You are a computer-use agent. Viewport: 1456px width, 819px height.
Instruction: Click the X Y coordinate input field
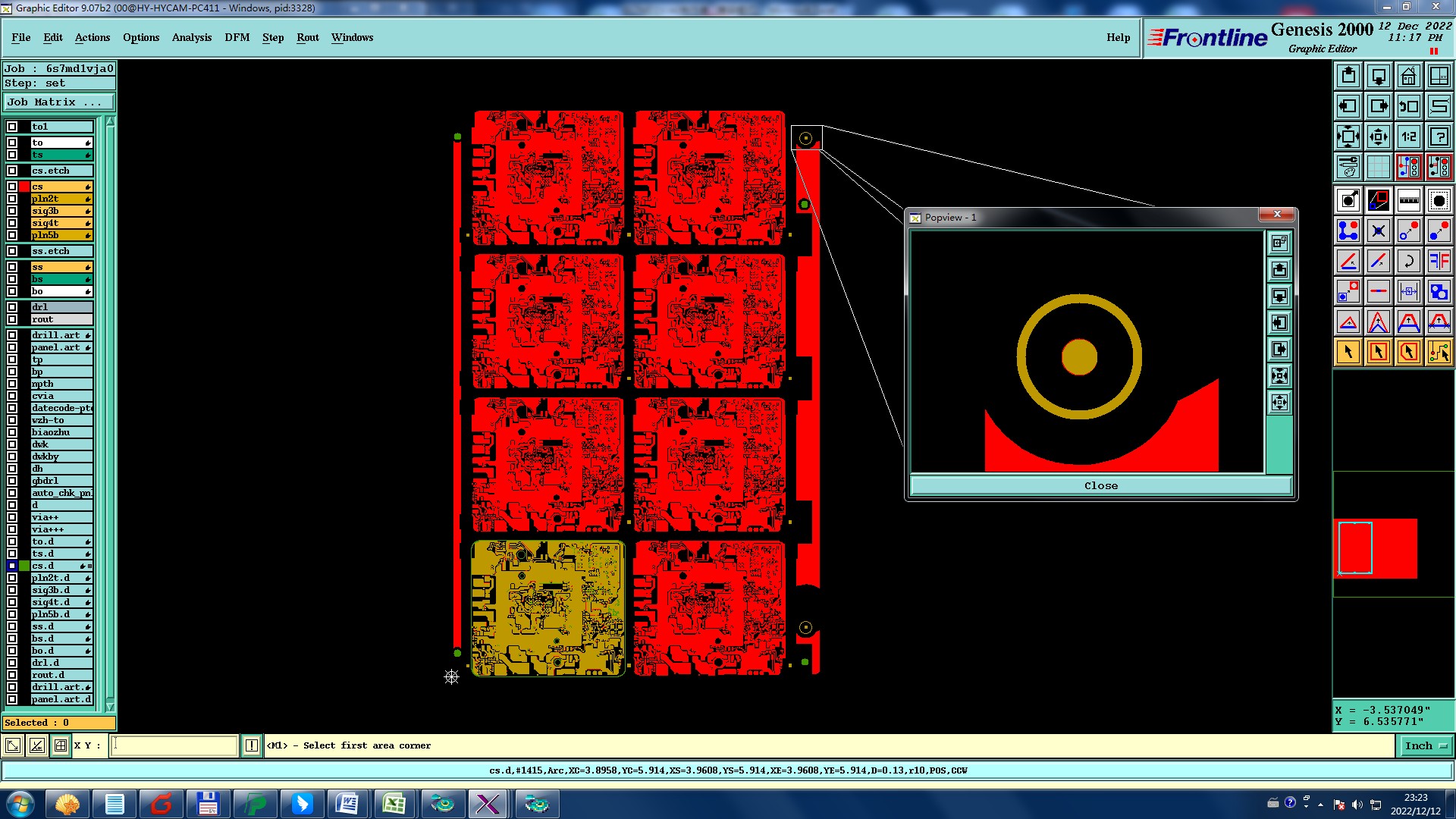click(174, 745)
